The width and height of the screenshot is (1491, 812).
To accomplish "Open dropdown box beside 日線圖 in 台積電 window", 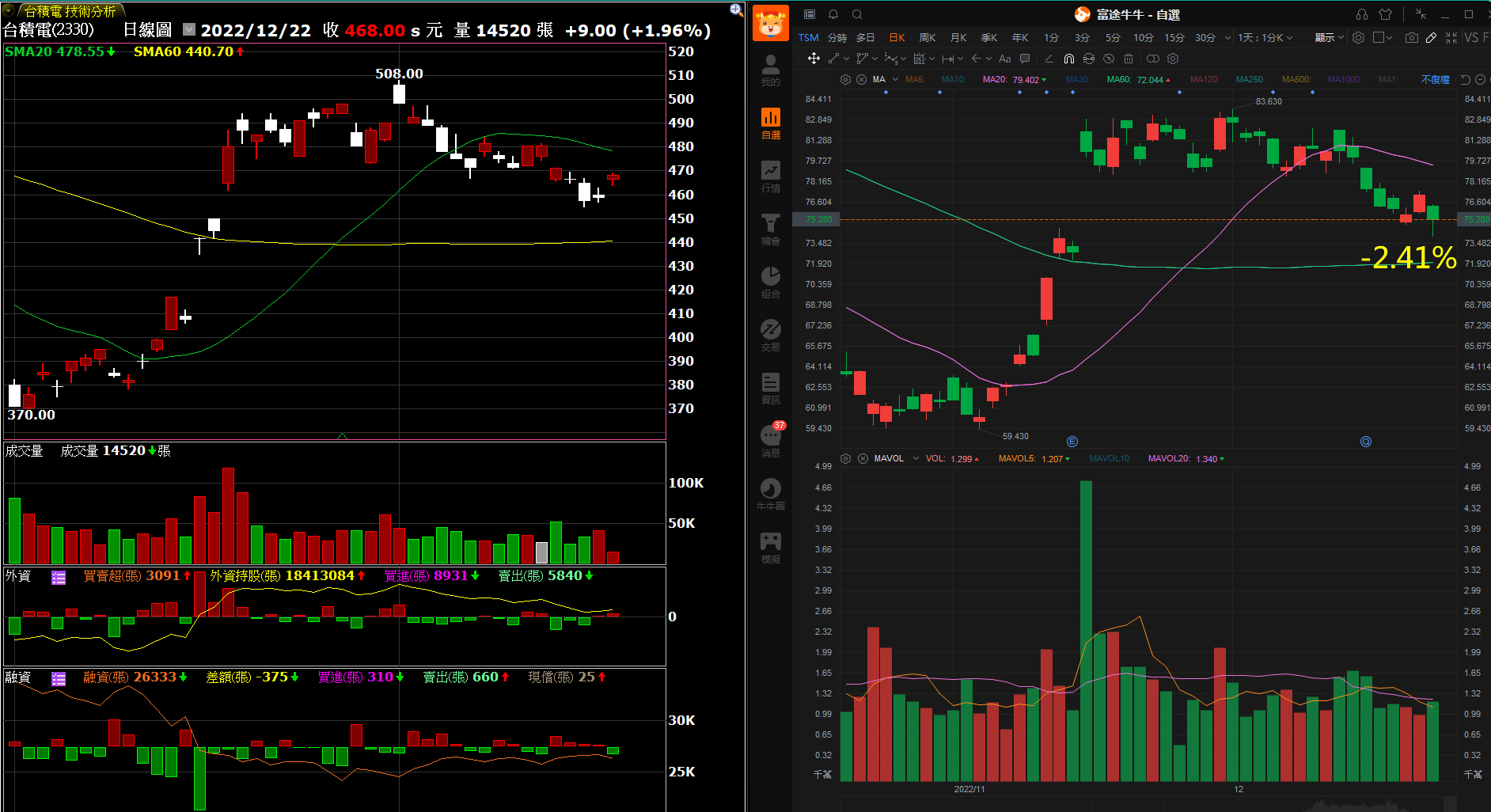I will click(189, 29).
